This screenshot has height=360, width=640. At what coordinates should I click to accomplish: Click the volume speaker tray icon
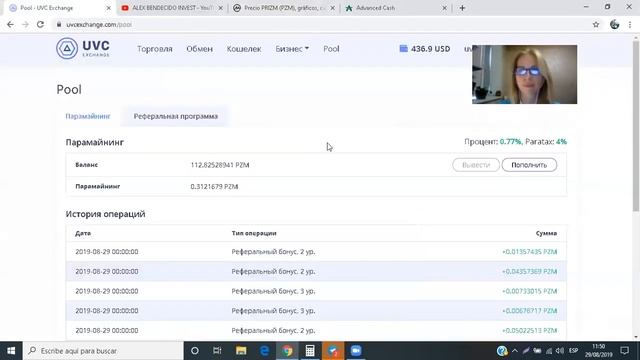coord(560,351)
